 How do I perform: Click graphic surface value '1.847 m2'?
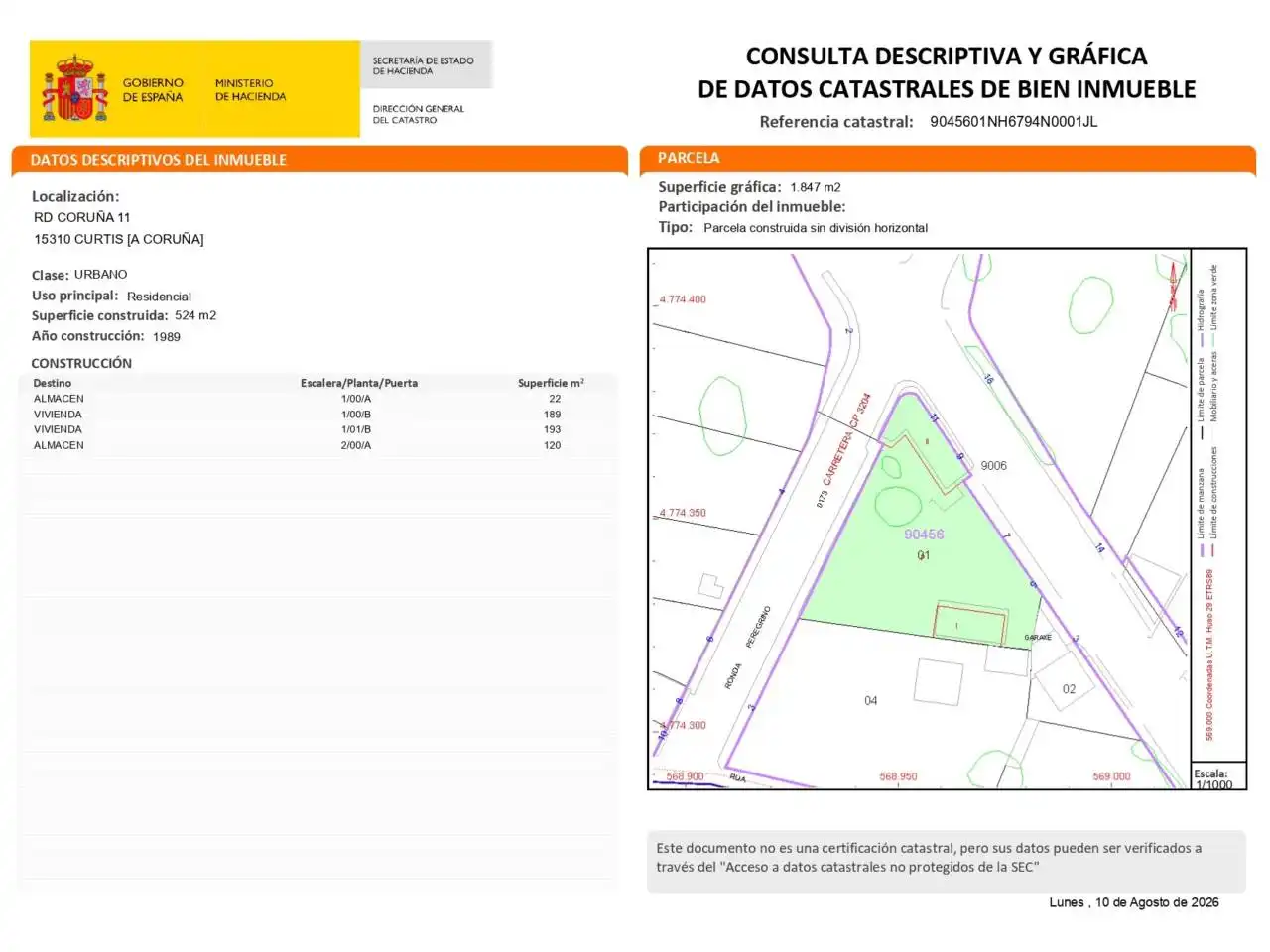tap(816, 187)
